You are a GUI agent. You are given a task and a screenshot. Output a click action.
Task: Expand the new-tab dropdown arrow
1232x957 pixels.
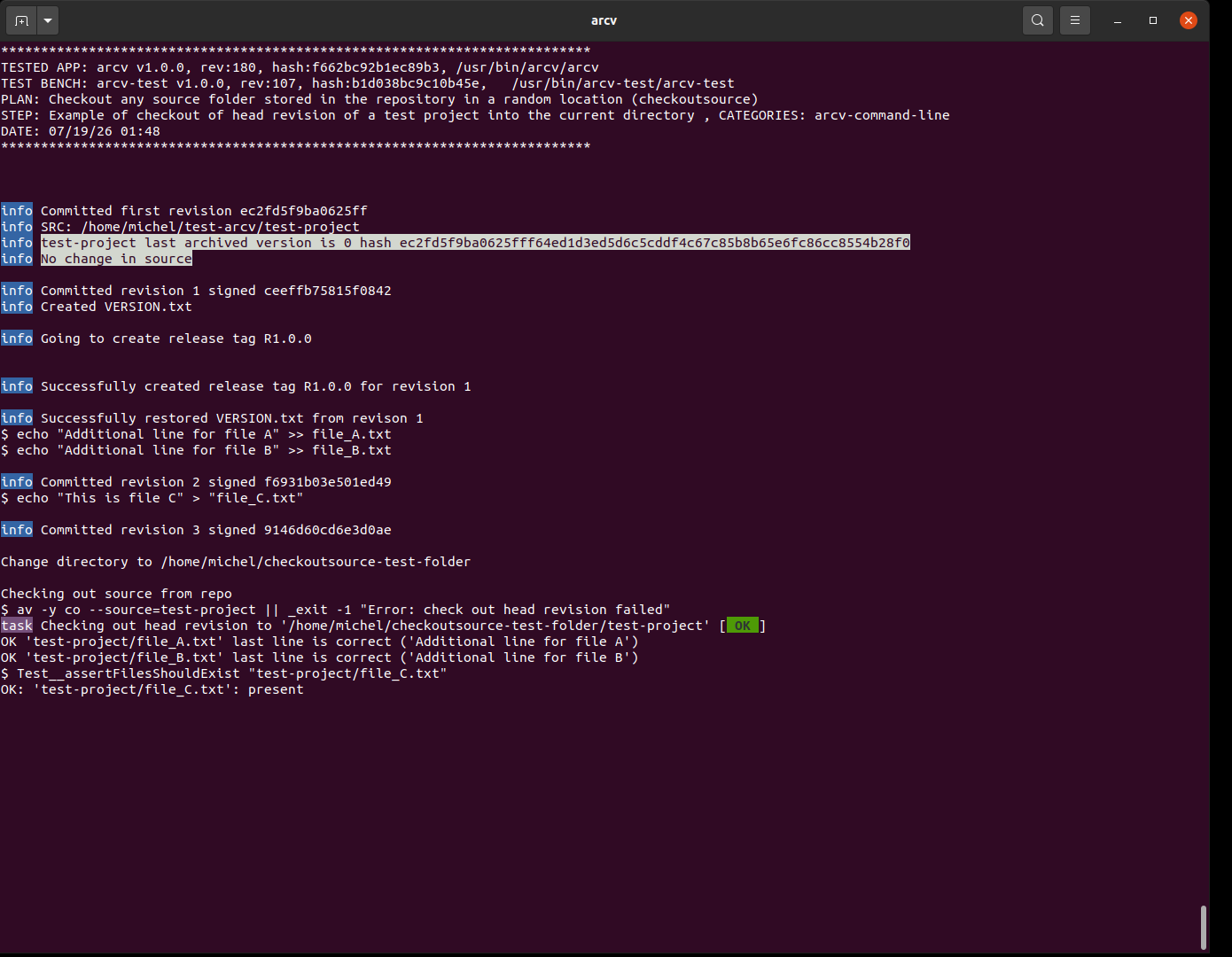48,19
